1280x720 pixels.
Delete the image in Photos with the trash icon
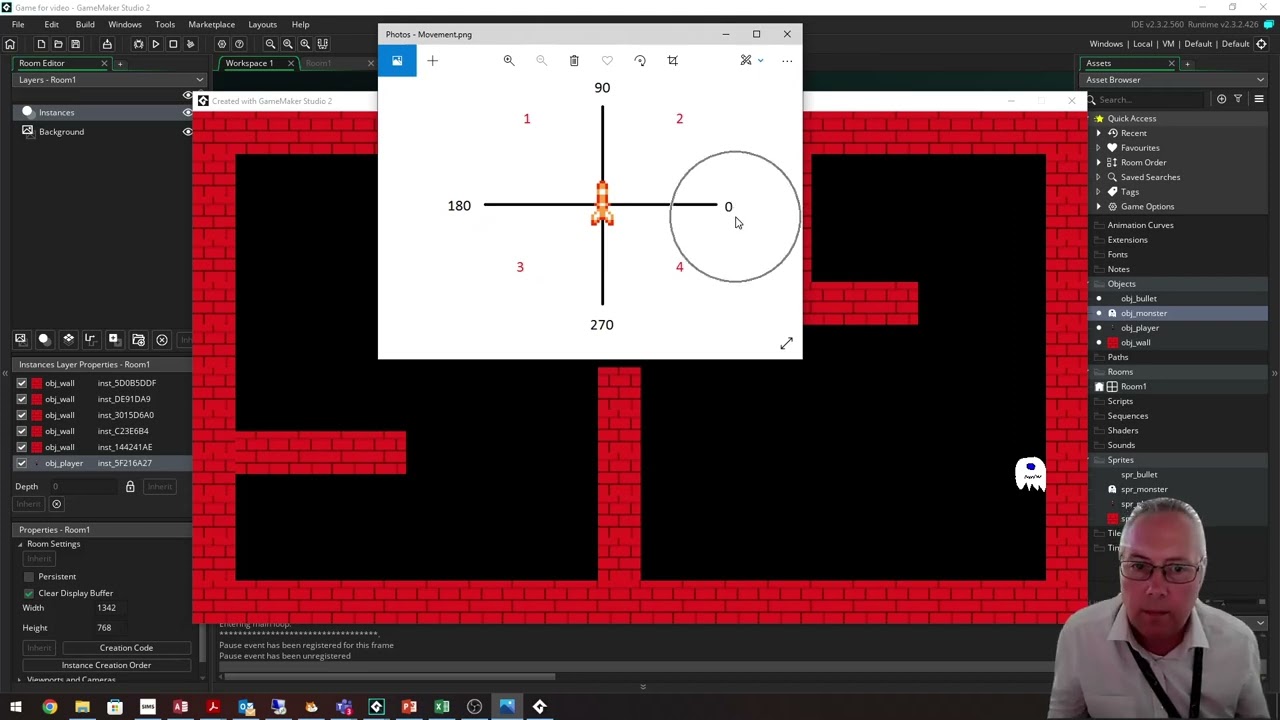tap(574, 61)
